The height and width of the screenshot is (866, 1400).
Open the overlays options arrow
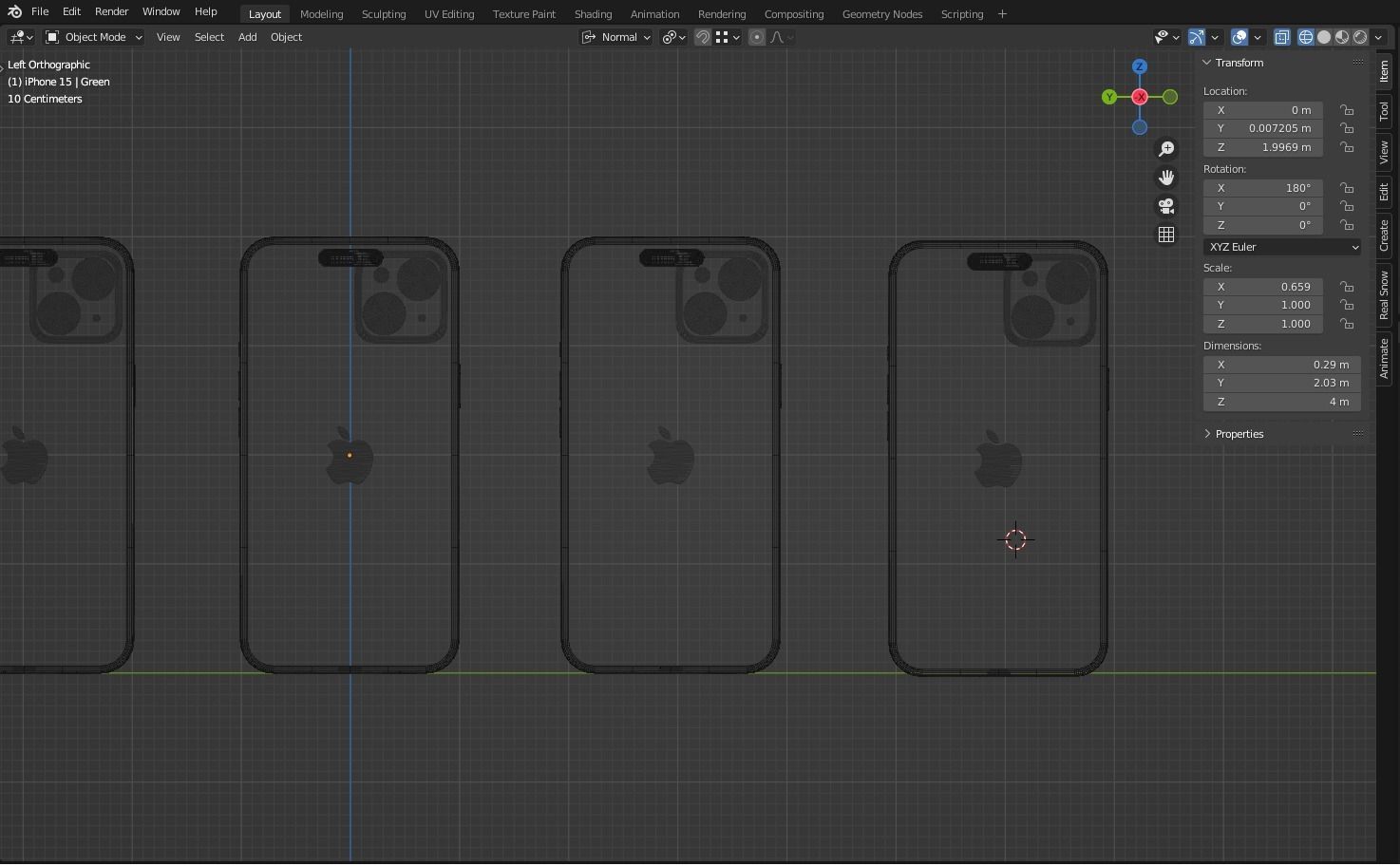point(1258,37)
